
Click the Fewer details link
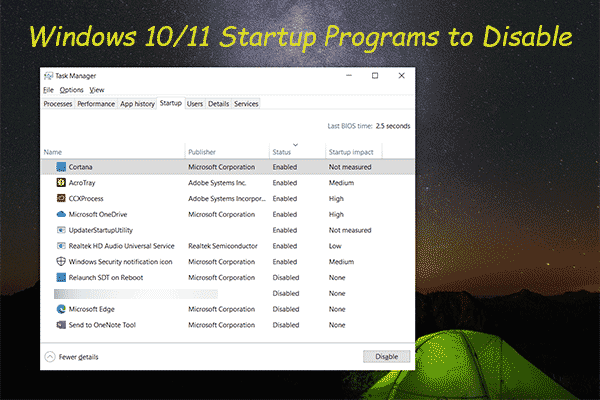pos(78,357)
